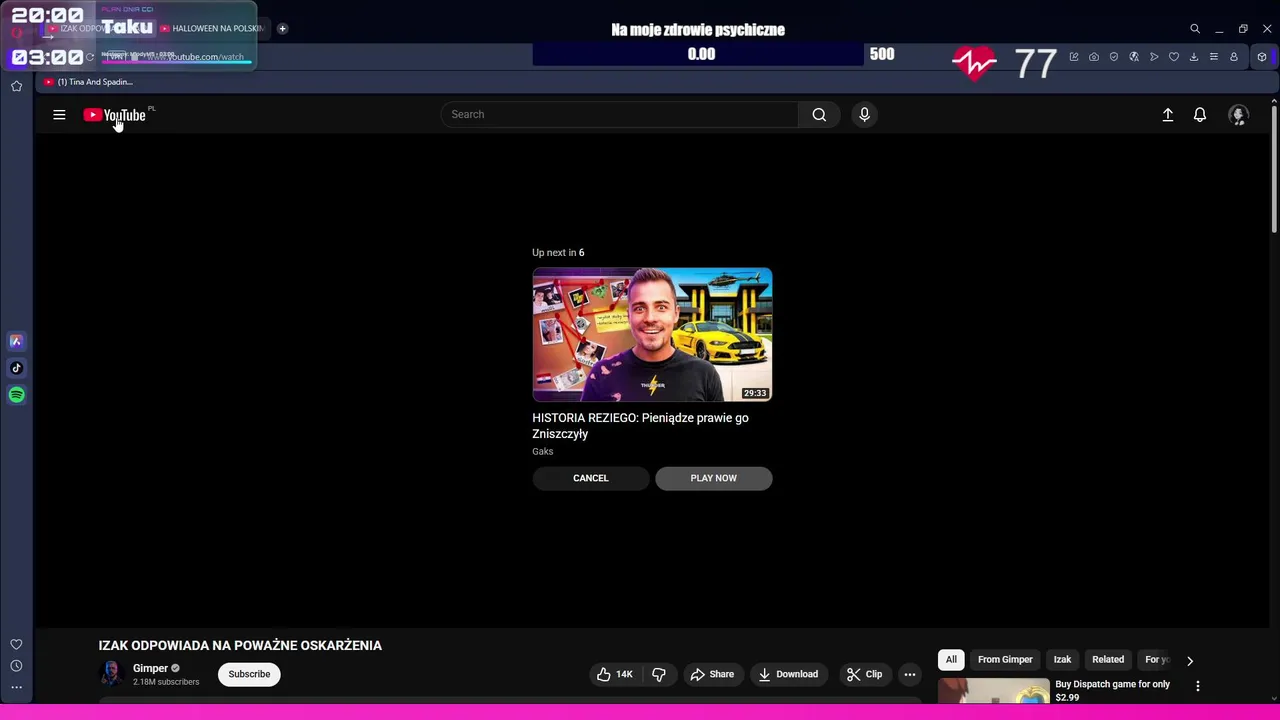Open the browser profile person icon
This screenshot has height=720, width=1280.
pos(1234,57)
